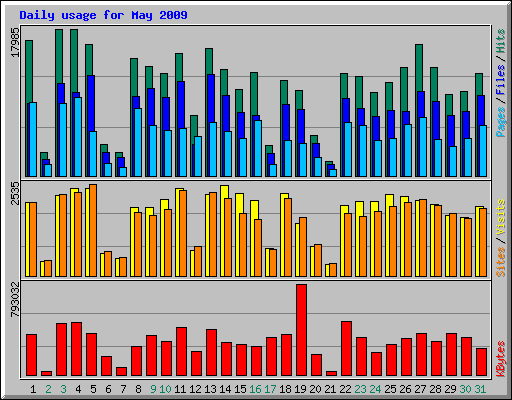Select day 20 on the x-axis
The width and height of the screenshot is (512, 400).
315,389
